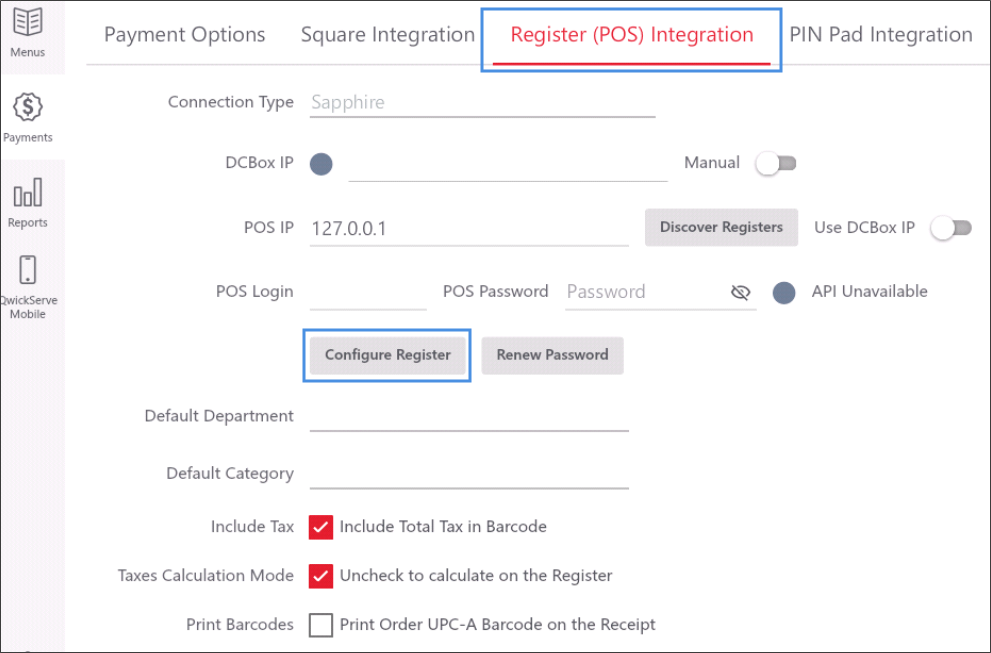The height and width of the screenshot is (653, 991).
Task: Click the Discover Registers button
Action: (x=721, y=228)
